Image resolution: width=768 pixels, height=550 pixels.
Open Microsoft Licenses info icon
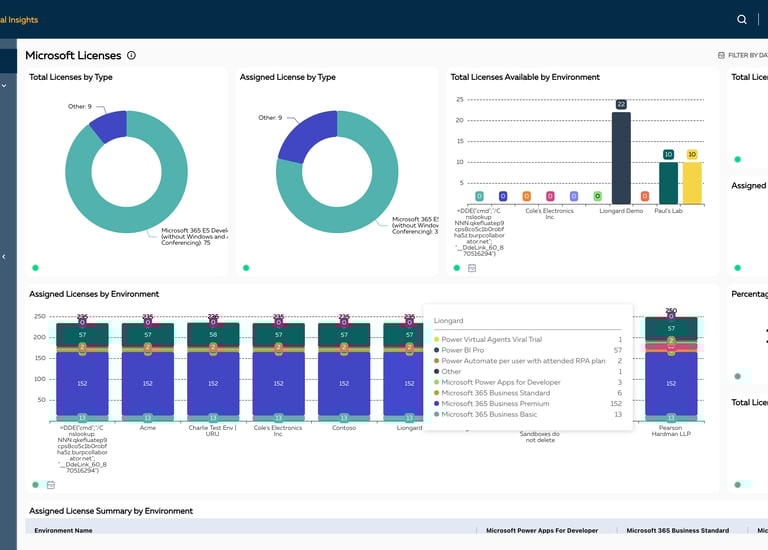[x=131, y=55]
